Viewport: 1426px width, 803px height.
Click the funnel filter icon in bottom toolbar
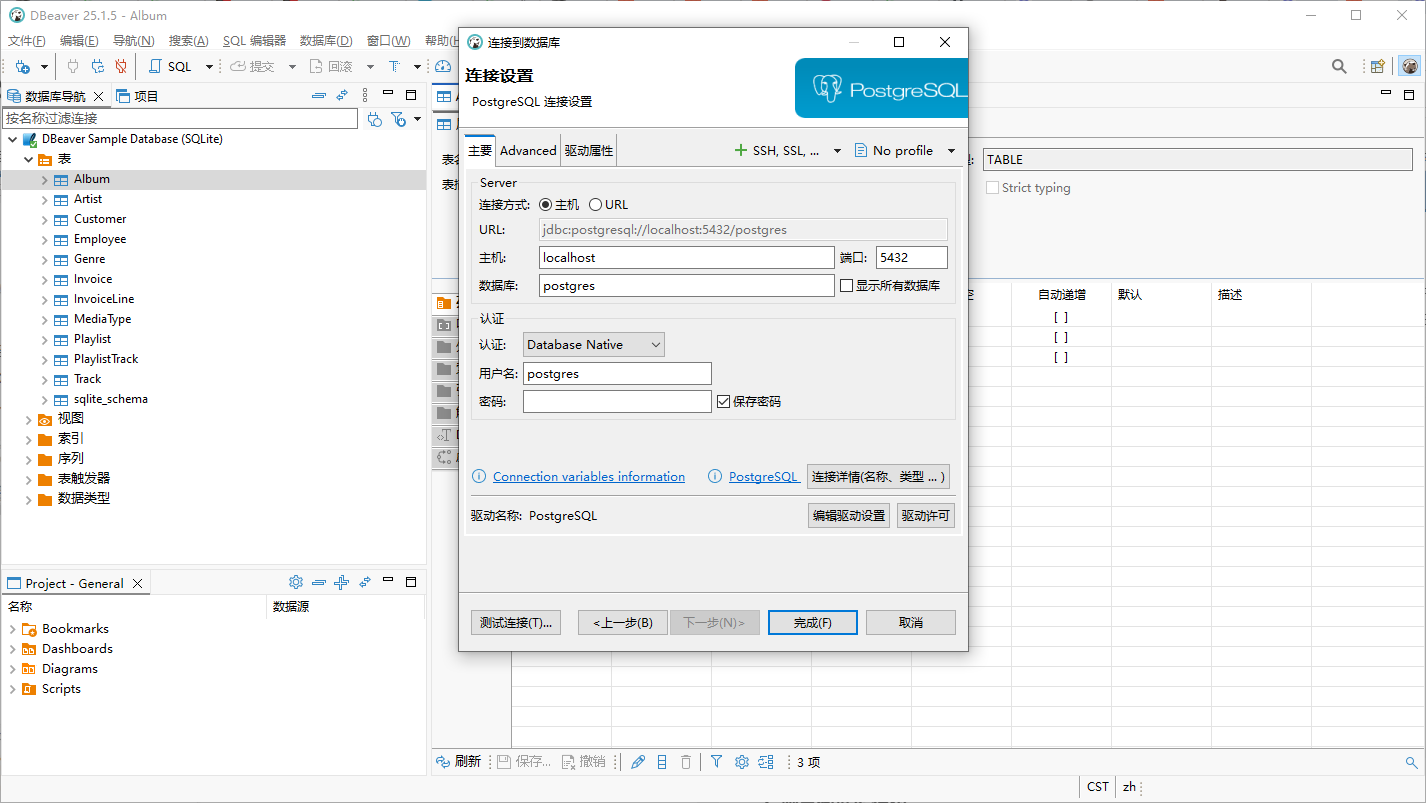[x=717, y=762]
